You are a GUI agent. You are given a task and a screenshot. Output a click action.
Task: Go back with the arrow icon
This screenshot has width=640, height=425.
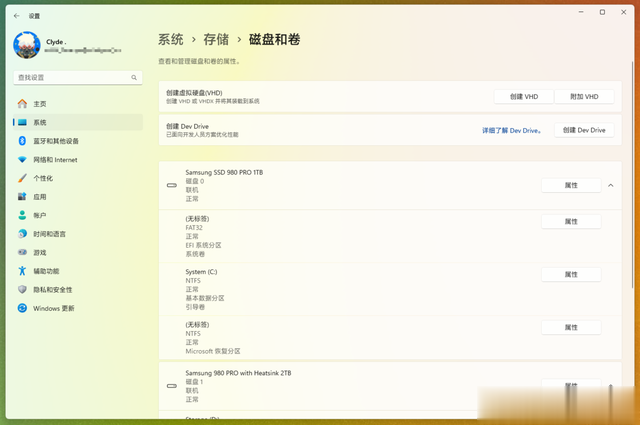point(16,16)
